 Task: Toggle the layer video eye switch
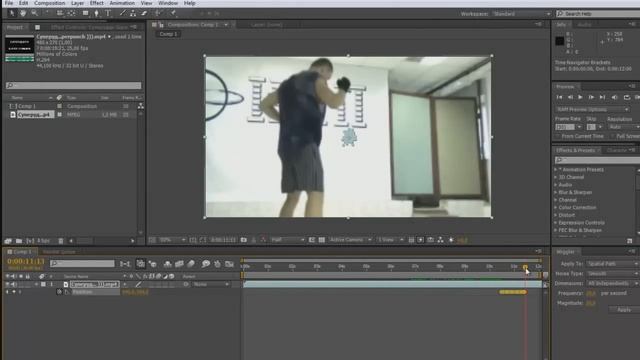point(7,284)
